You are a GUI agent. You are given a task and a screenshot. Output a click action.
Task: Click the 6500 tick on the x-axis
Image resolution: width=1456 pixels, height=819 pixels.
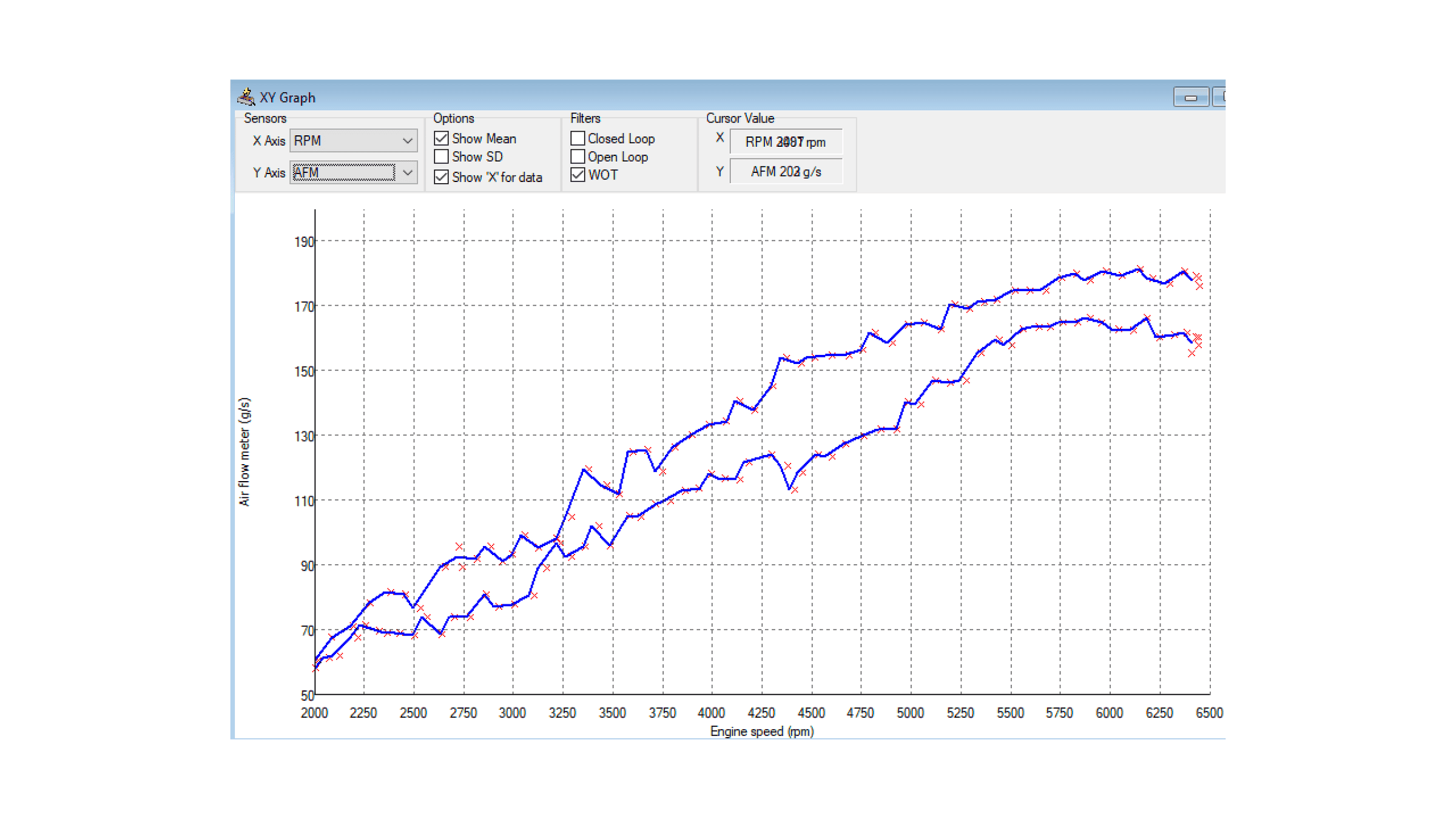click(x=1208, y=713)
